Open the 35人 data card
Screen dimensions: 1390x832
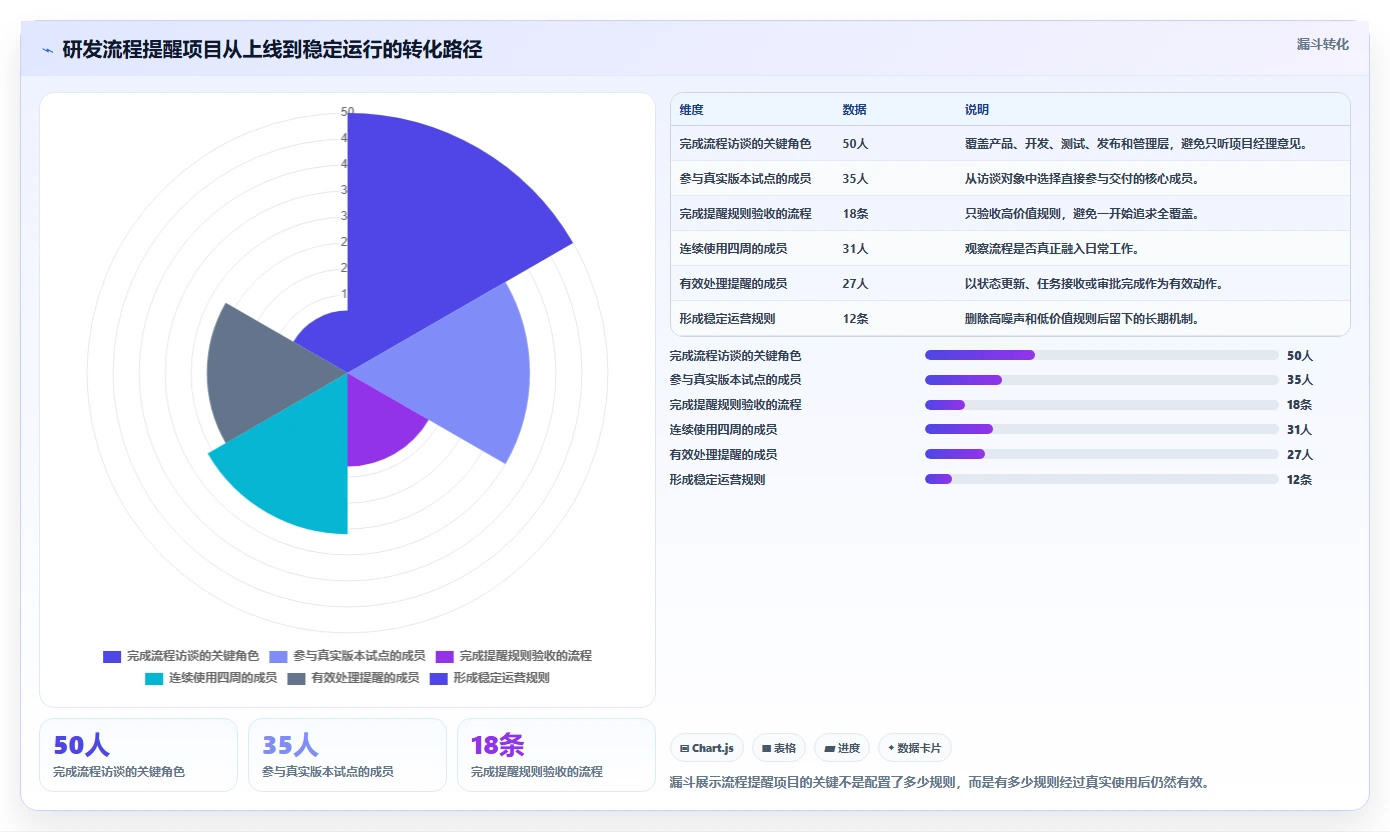click(x=347, y=755)
